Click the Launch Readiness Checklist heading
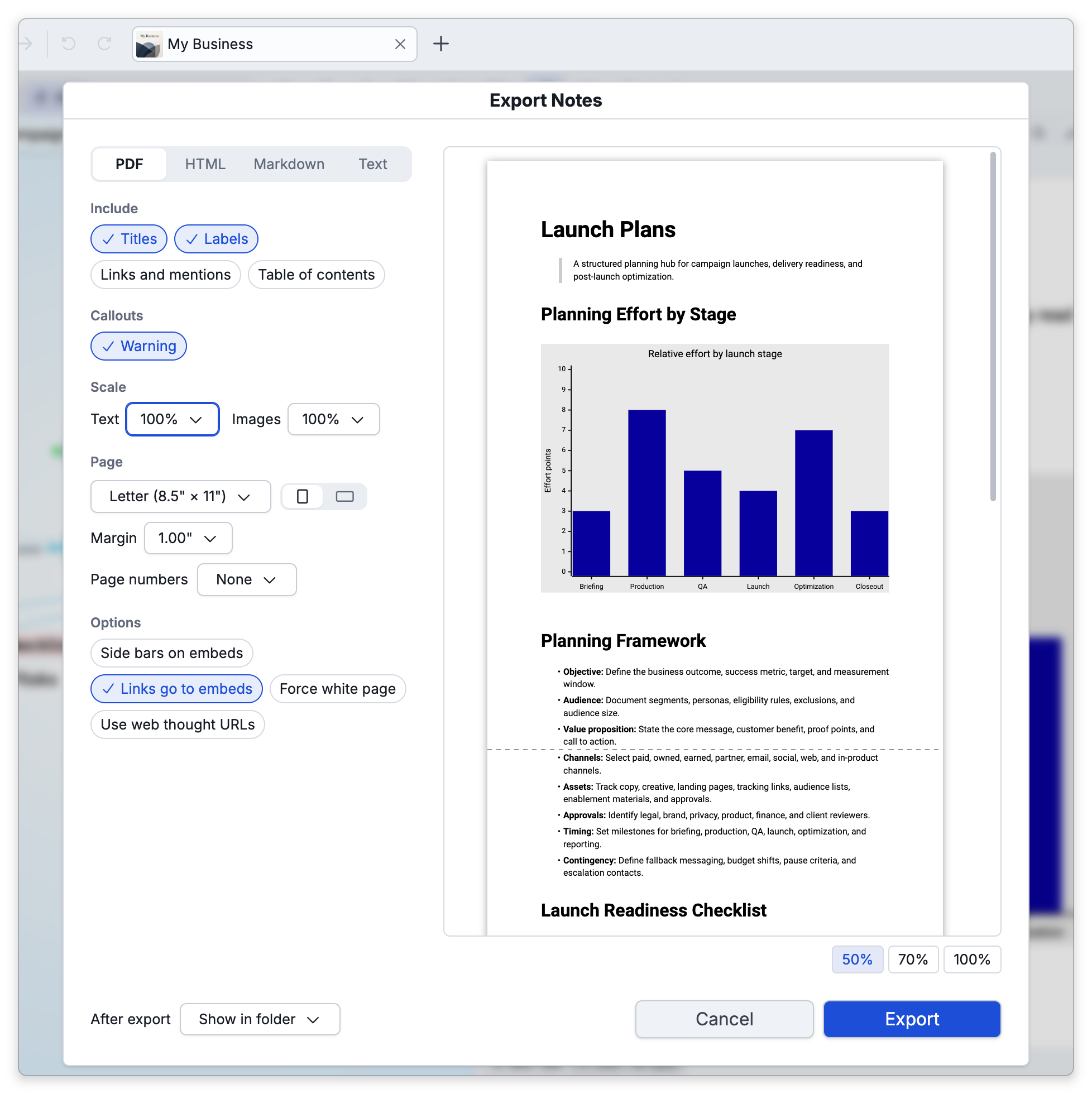The image size is (1092, 1094). pos(653,910)
